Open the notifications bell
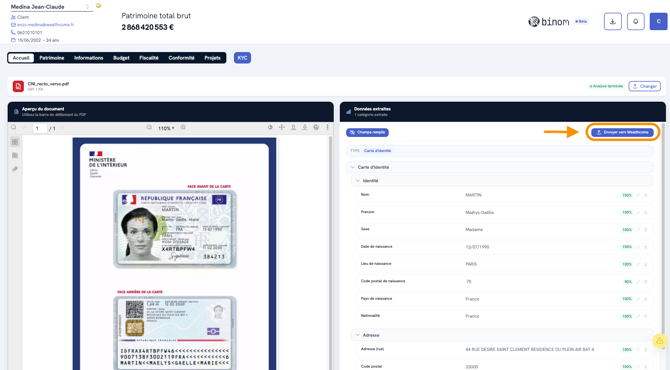The height and width of the screenshot is (370, 670). pos(635,21)
